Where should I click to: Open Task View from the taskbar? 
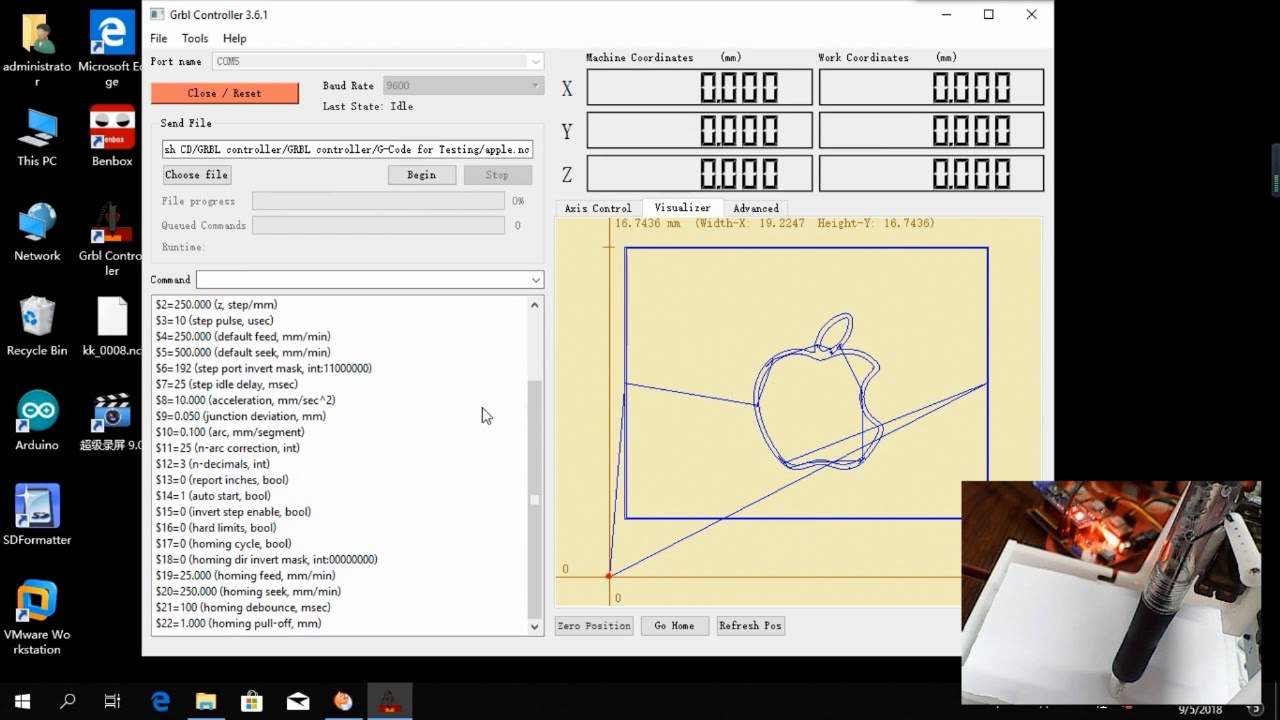(x=113, y=701)
